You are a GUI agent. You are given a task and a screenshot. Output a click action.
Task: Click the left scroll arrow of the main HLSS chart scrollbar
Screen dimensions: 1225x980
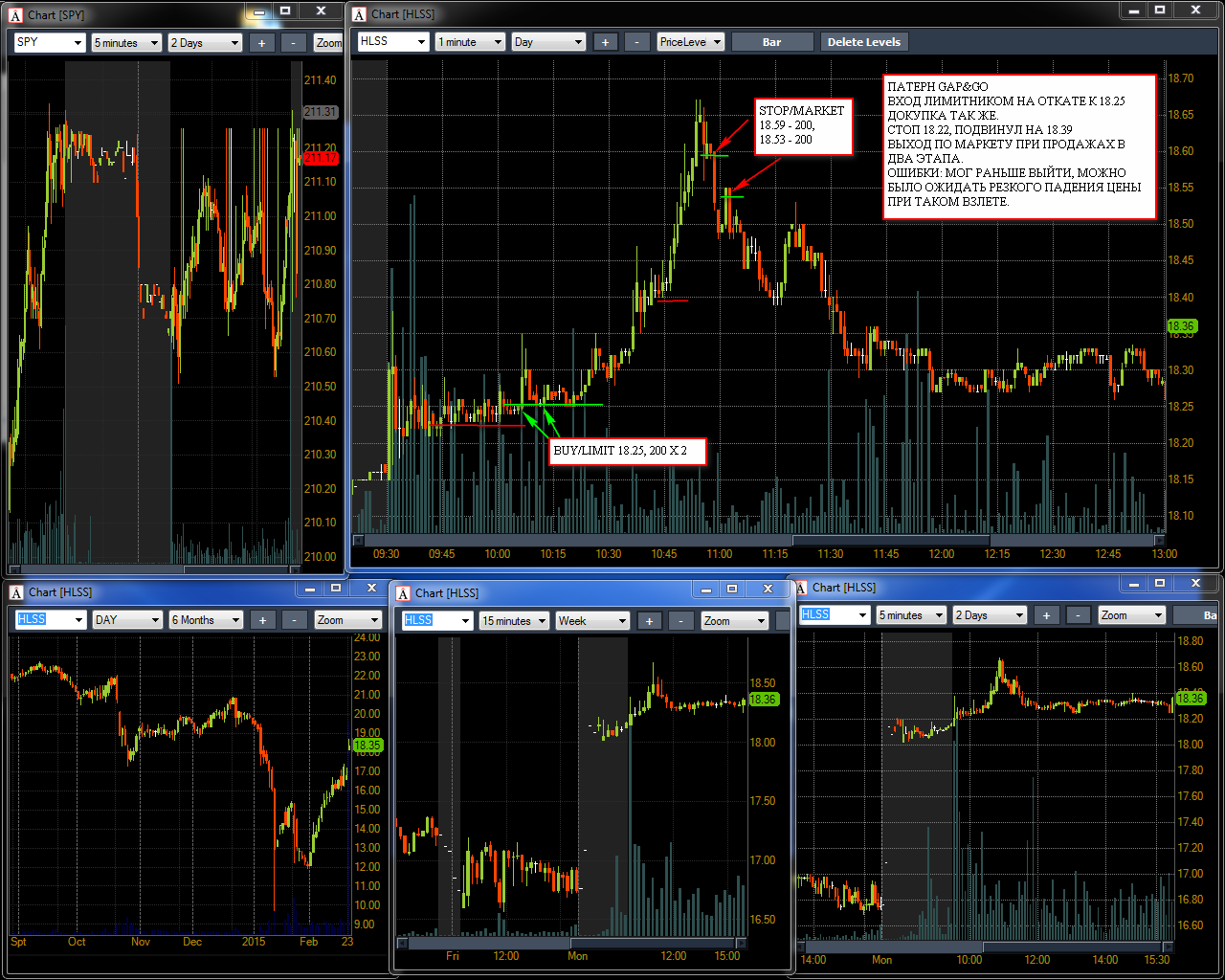click(x=359, y=541)
